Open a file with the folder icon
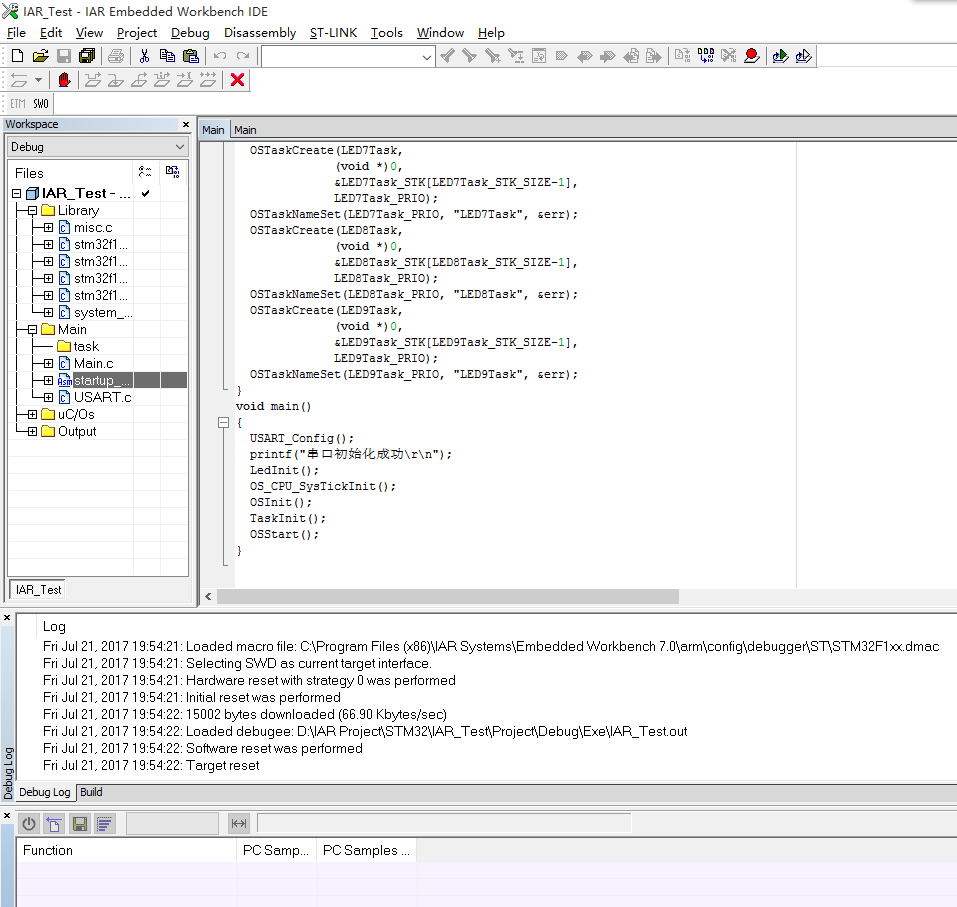 click(x=40, y=56)
